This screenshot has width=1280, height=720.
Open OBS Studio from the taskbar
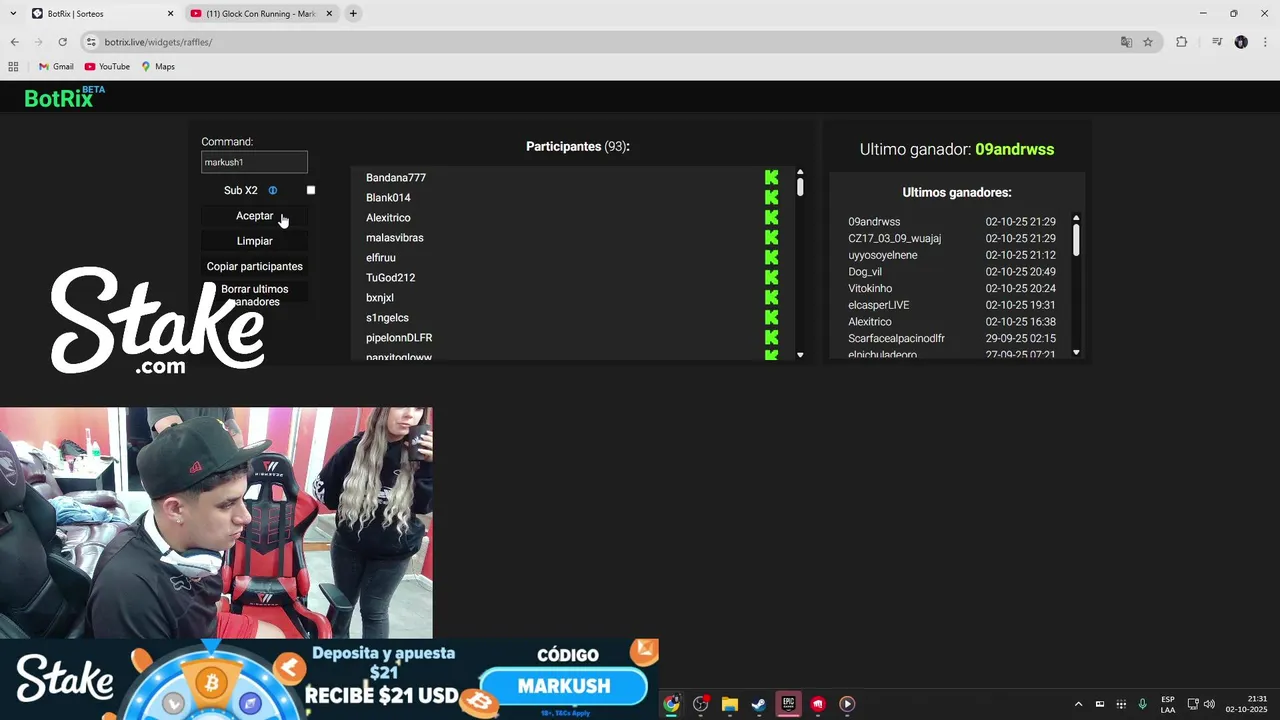(700, 704)
